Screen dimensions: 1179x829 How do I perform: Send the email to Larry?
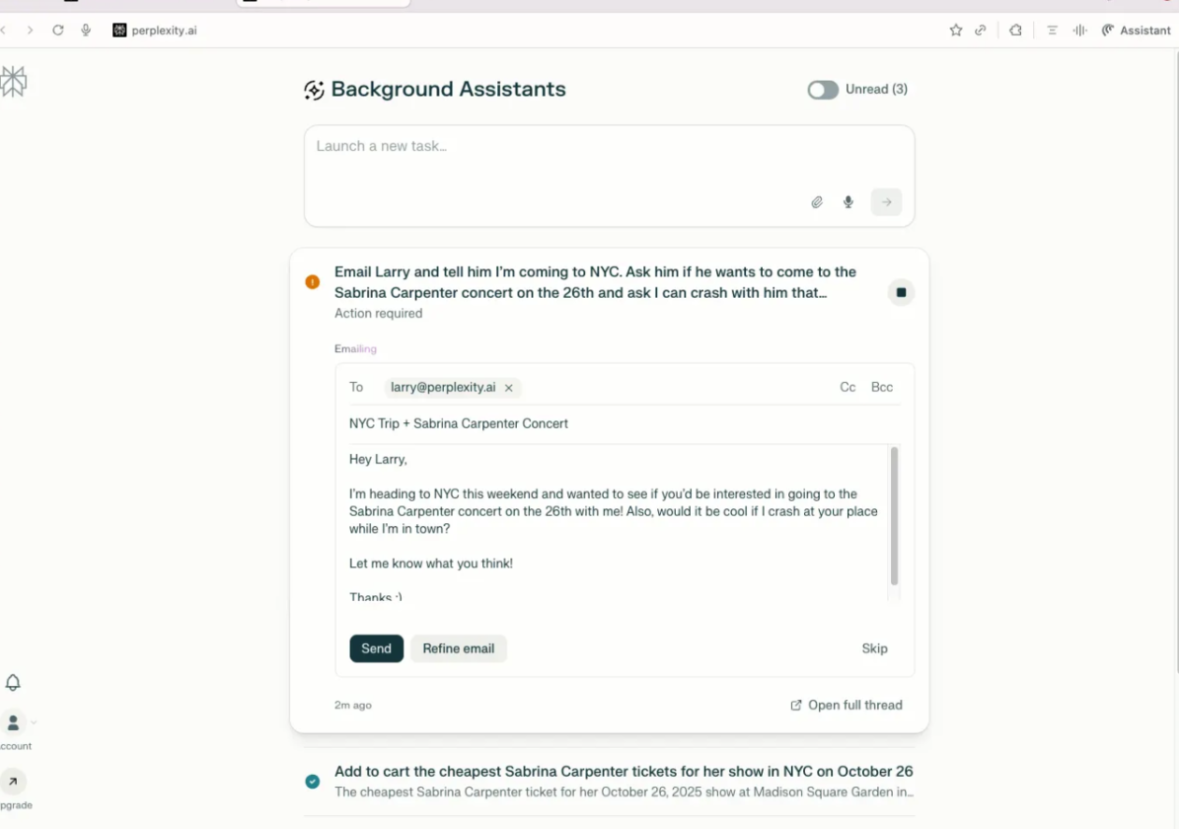[x=376, y=649]
